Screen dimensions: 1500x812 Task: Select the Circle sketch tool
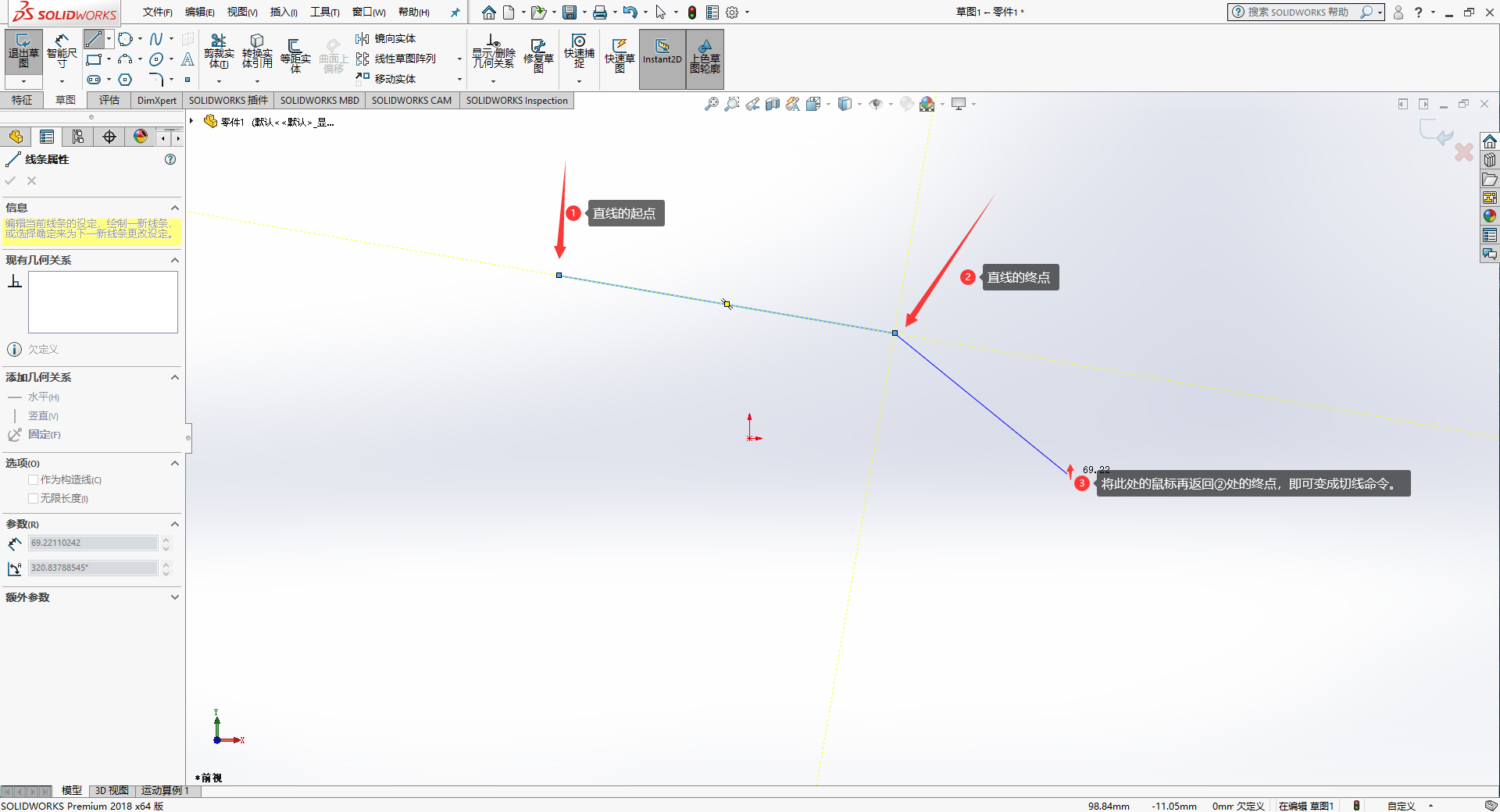[125, 39]
